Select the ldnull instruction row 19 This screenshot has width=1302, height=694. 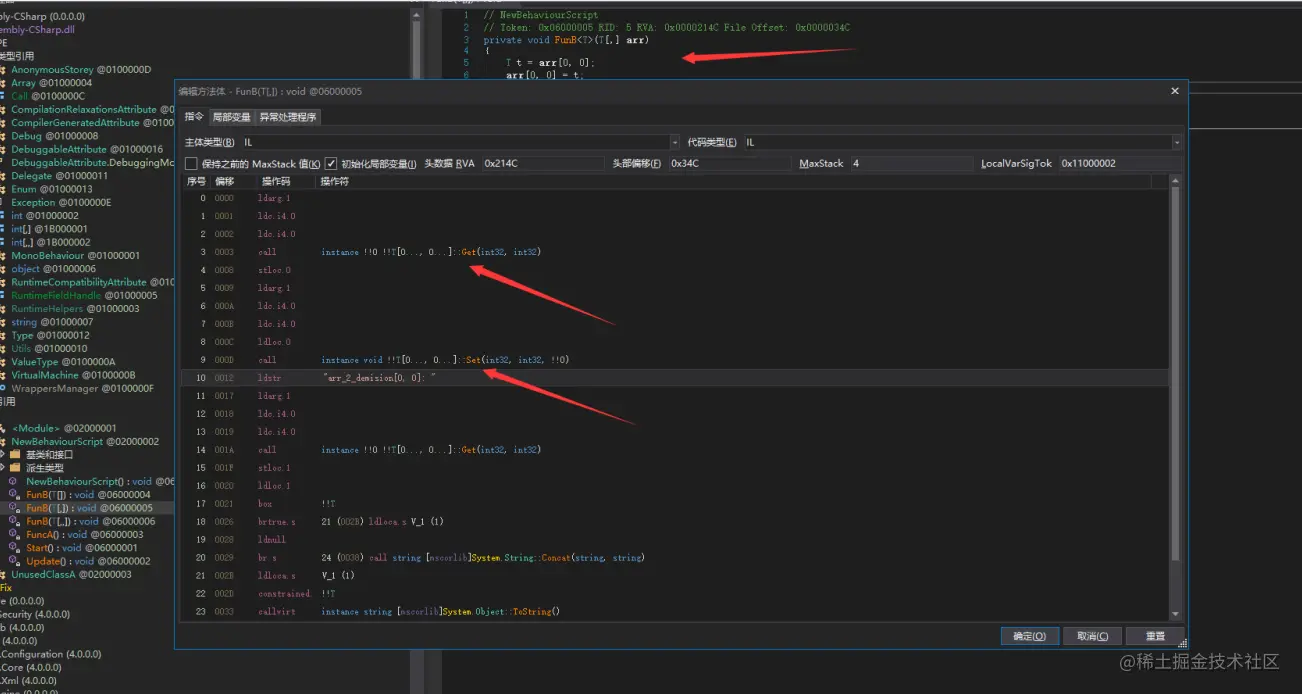(675, 540)
